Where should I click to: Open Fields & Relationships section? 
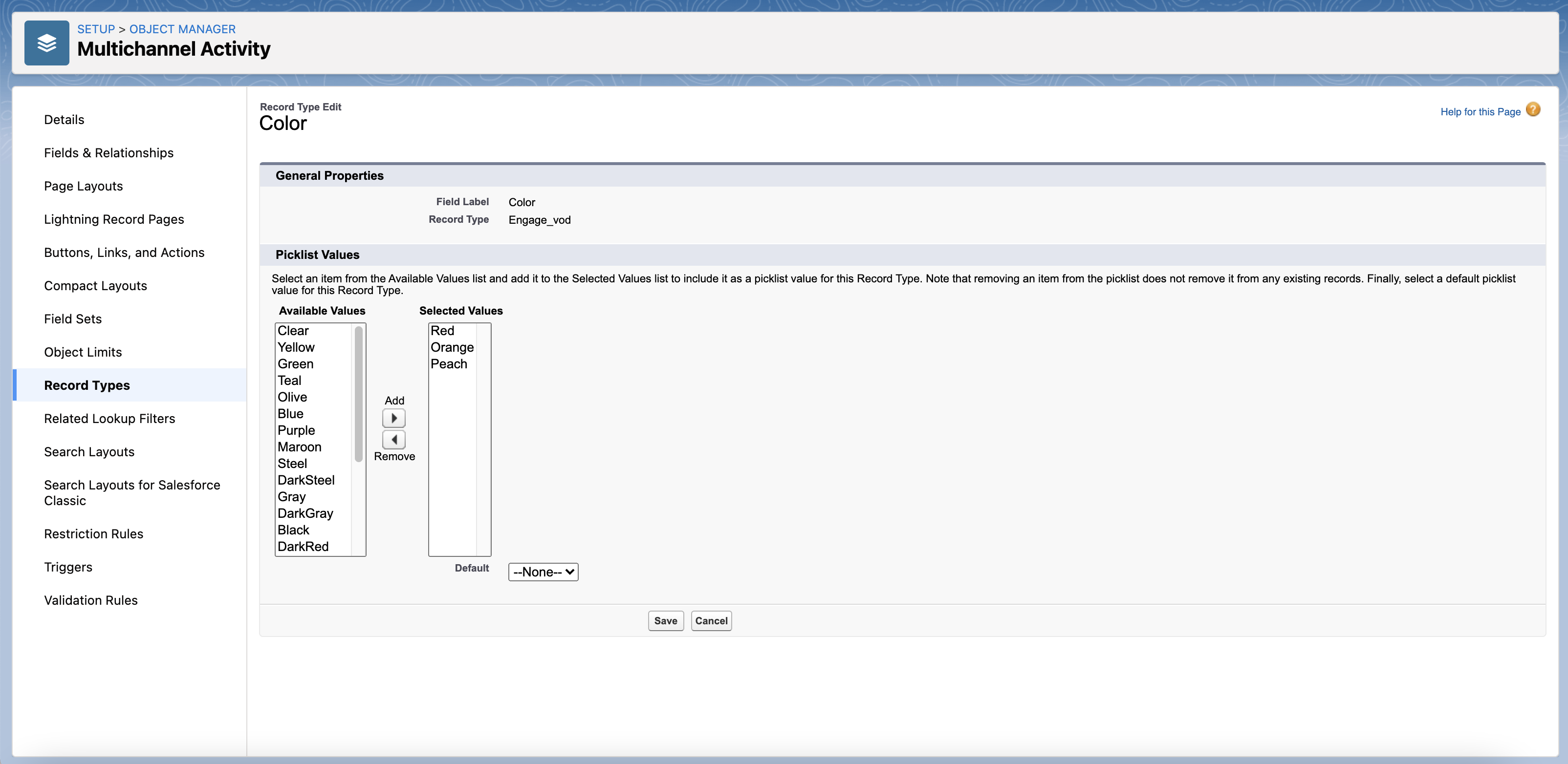point(109,153)
